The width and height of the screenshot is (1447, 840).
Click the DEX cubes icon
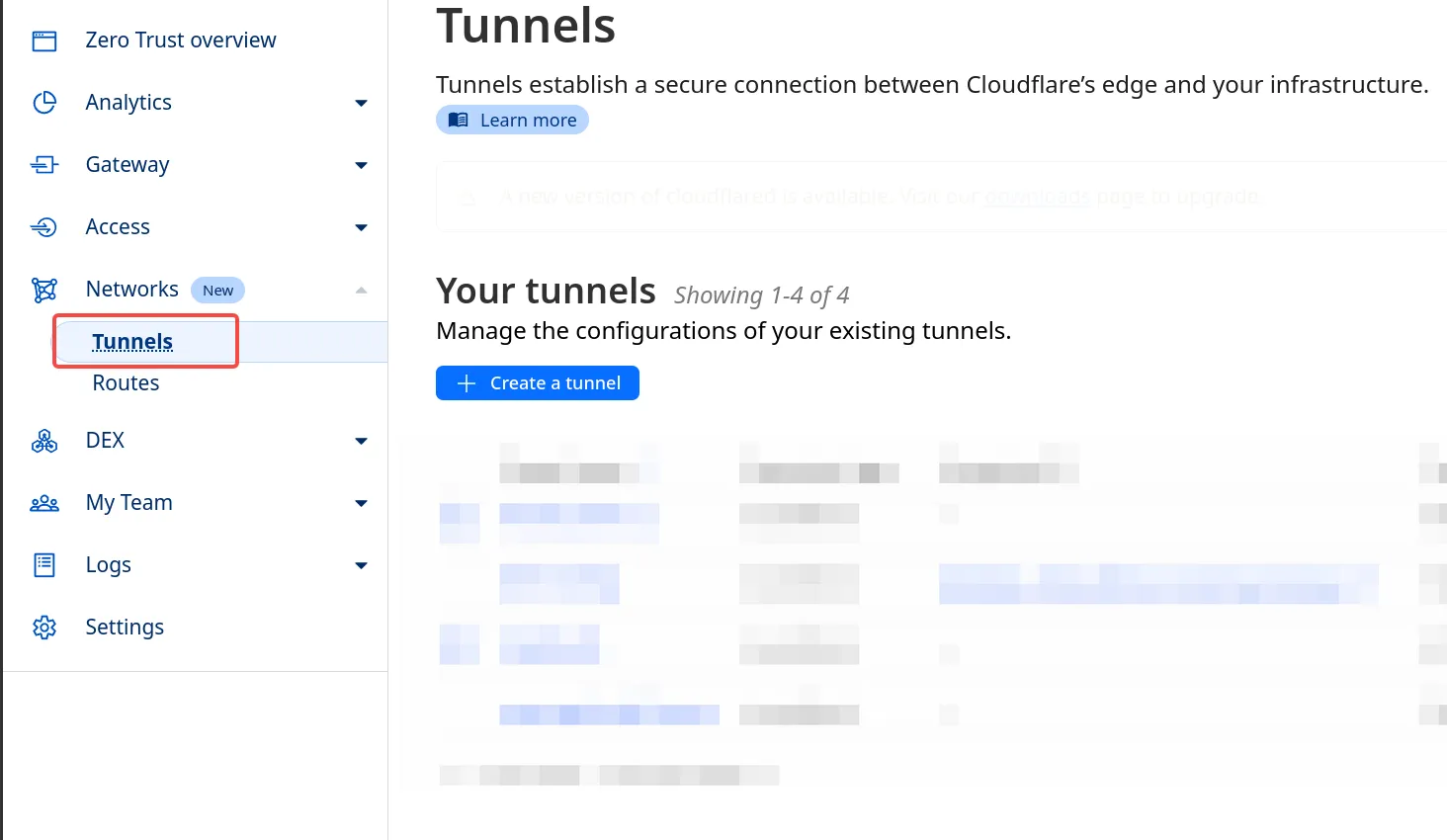(x=44, y=441)
